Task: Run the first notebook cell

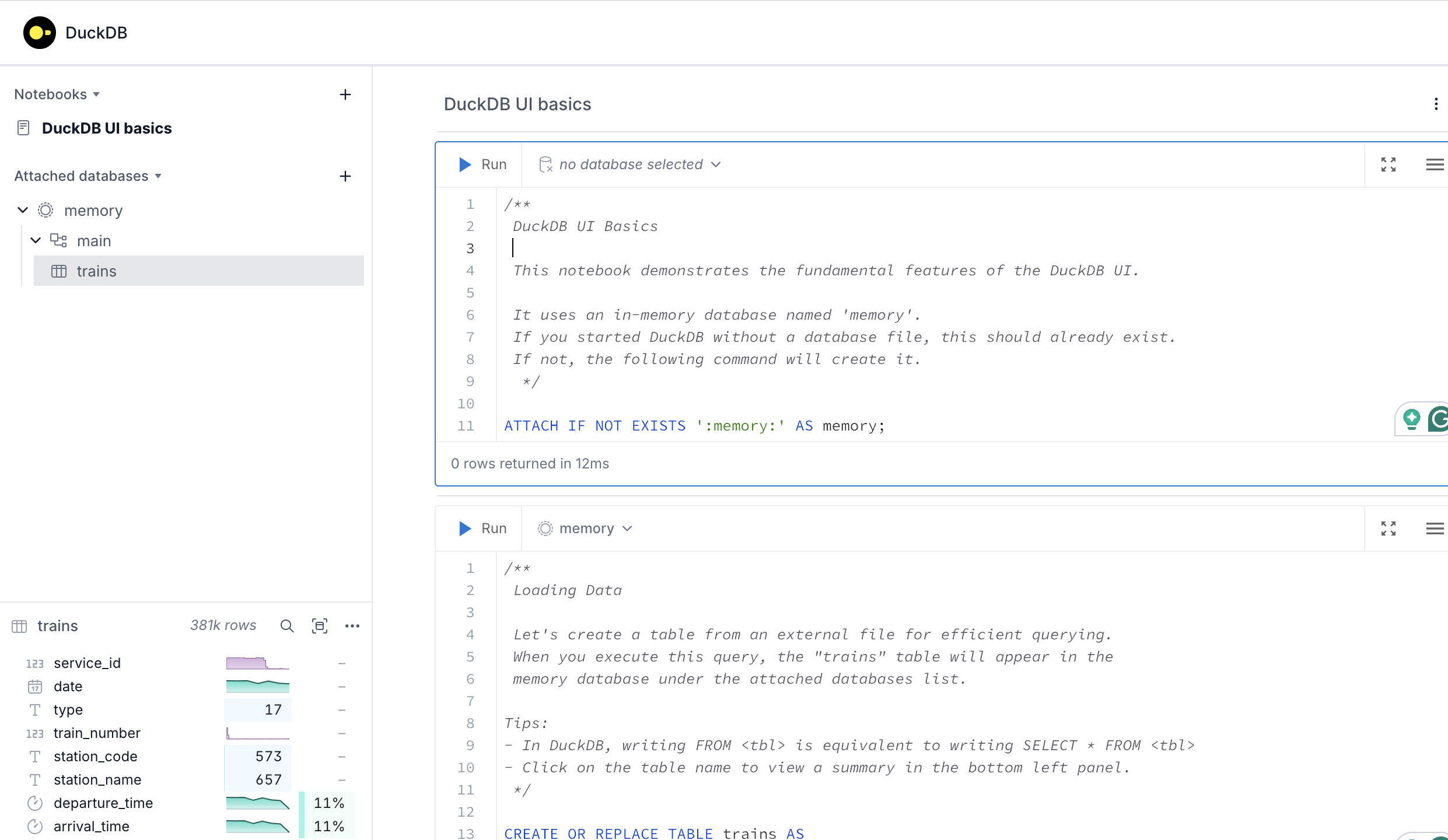Action: tap(482, 164)
